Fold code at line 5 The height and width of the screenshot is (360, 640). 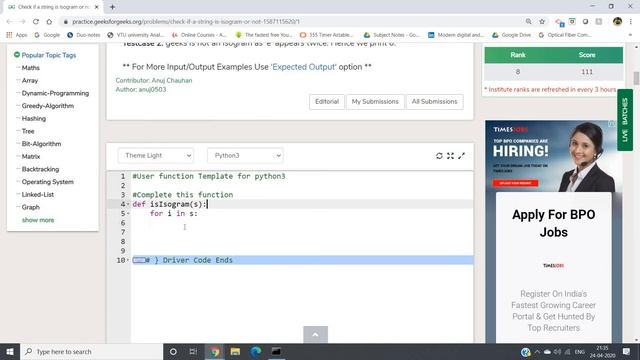[x=128, y=213]
